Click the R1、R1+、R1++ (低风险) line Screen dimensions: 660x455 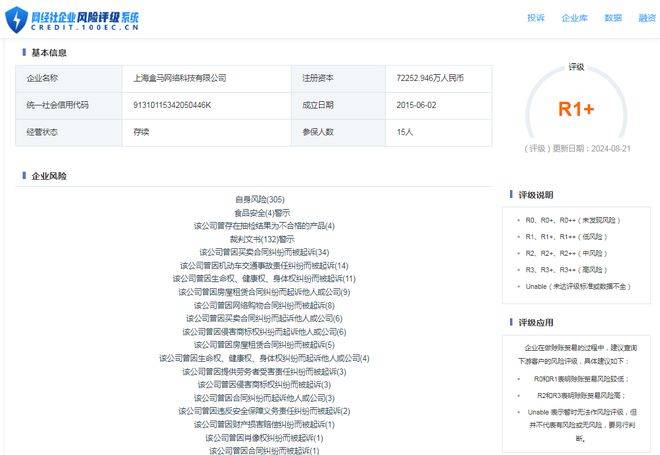coord(566,237)
